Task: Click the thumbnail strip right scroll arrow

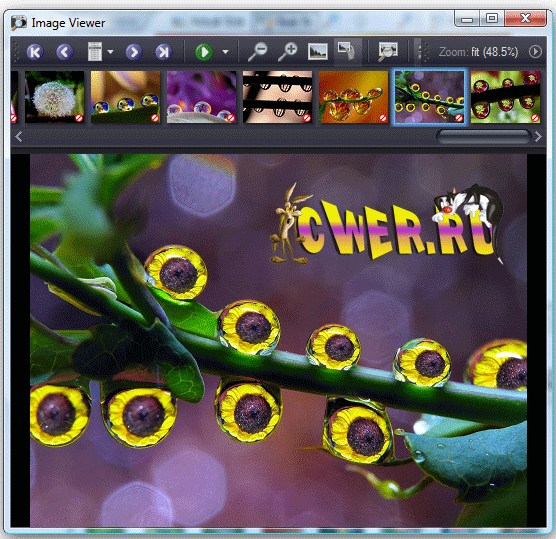Action: (538, 136)
